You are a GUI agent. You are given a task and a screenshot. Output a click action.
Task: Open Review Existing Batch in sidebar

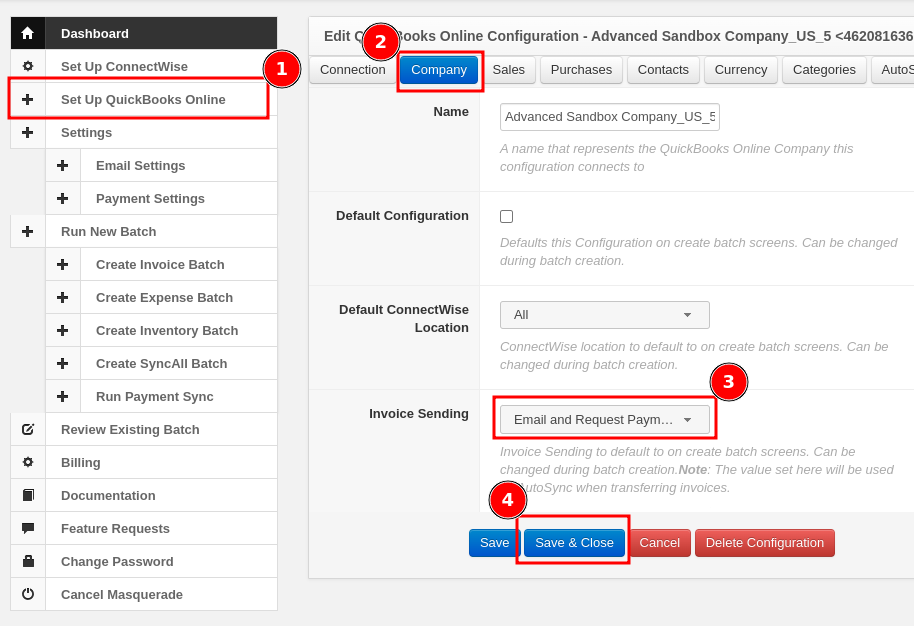[x=161, y=430]
